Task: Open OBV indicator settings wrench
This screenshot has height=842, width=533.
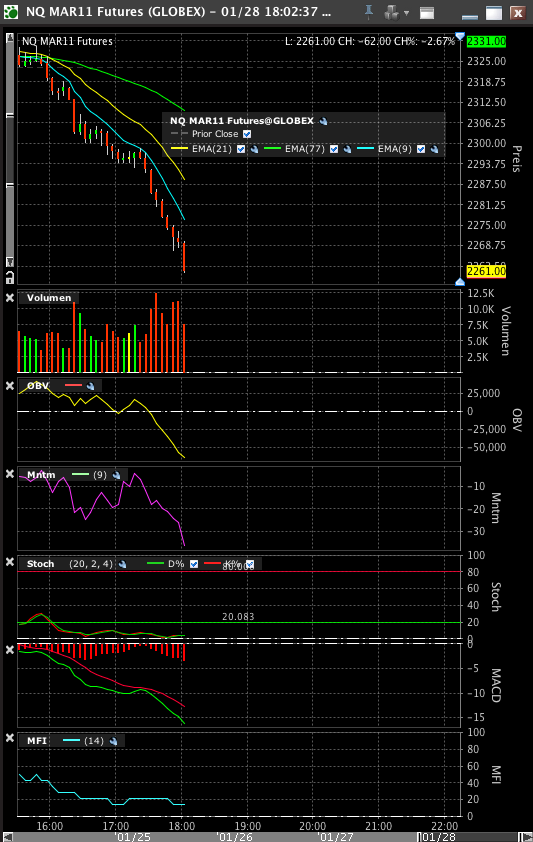Action: tap(90, 386)
